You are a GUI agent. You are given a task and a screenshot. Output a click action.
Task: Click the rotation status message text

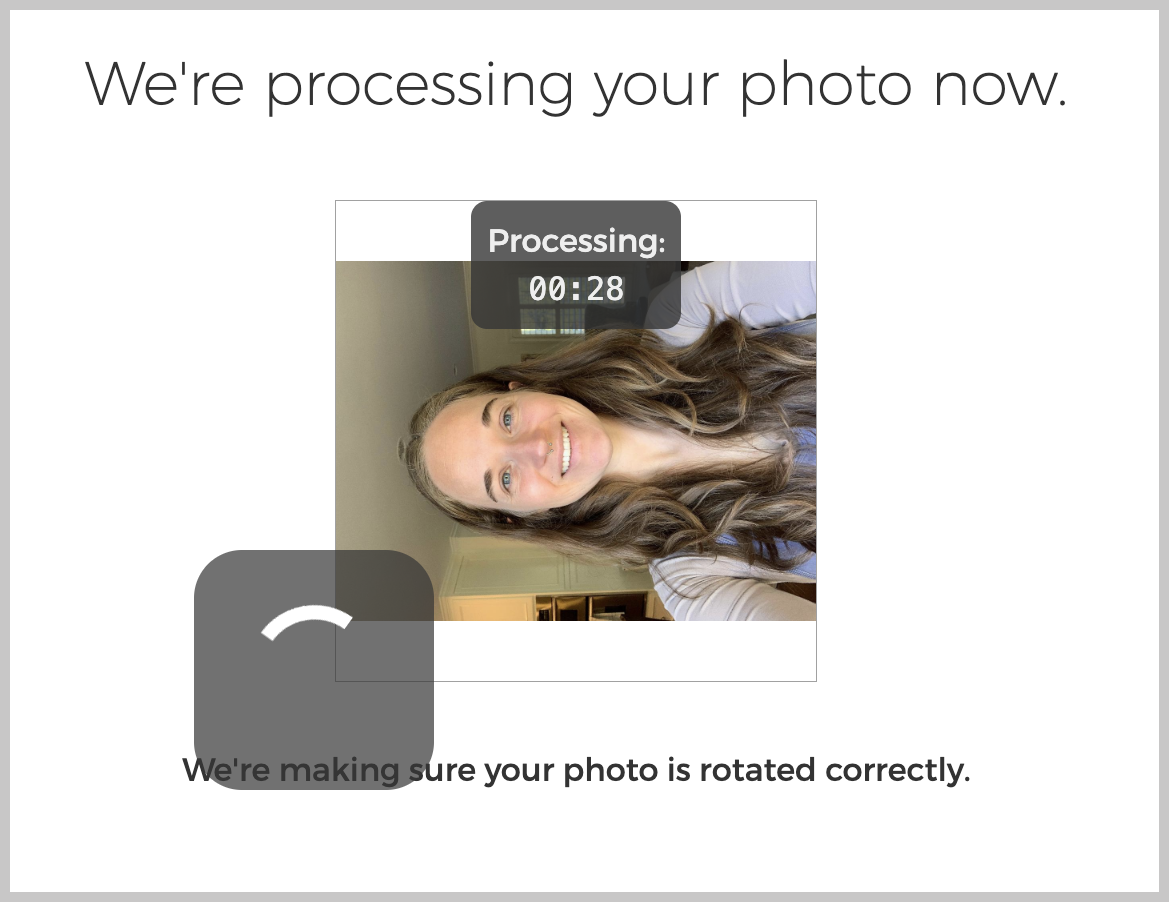point(576,770)
